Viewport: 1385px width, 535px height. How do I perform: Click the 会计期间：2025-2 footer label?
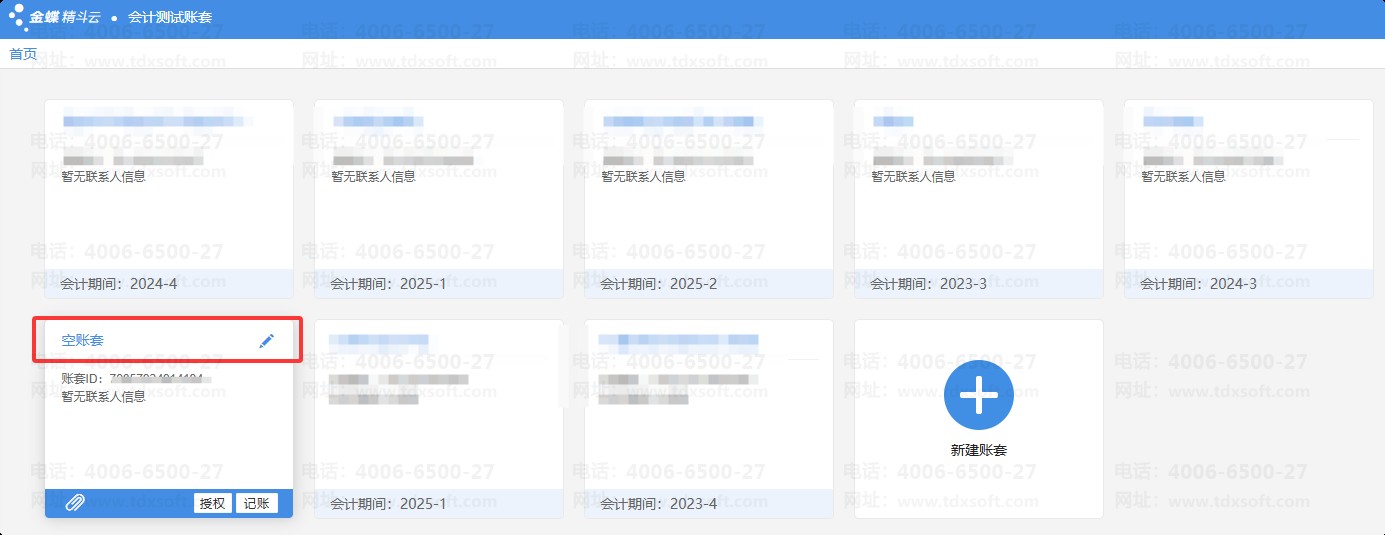(659, 284)
